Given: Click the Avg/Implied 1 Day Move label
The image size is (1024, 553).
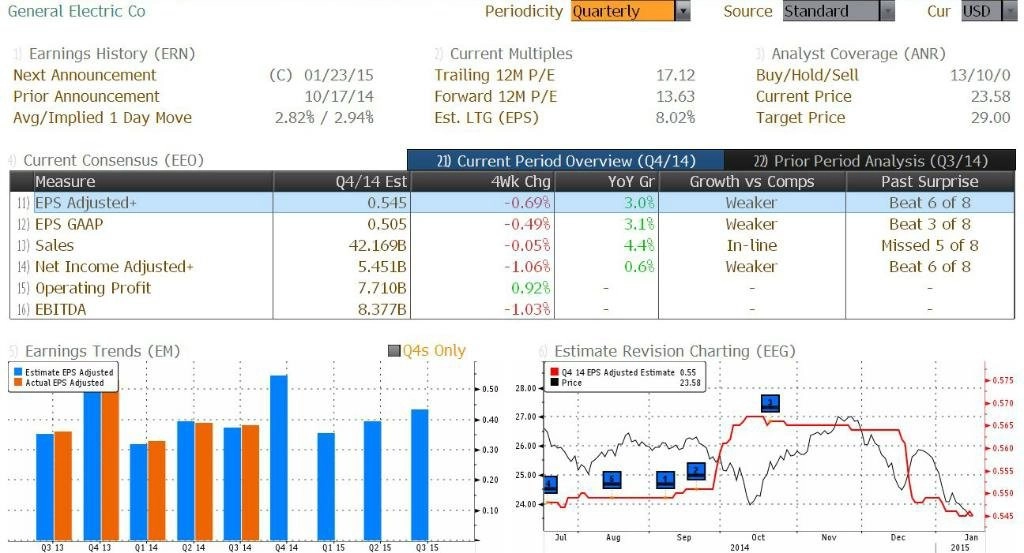Looking at the screenshot, I should (103, 118).
